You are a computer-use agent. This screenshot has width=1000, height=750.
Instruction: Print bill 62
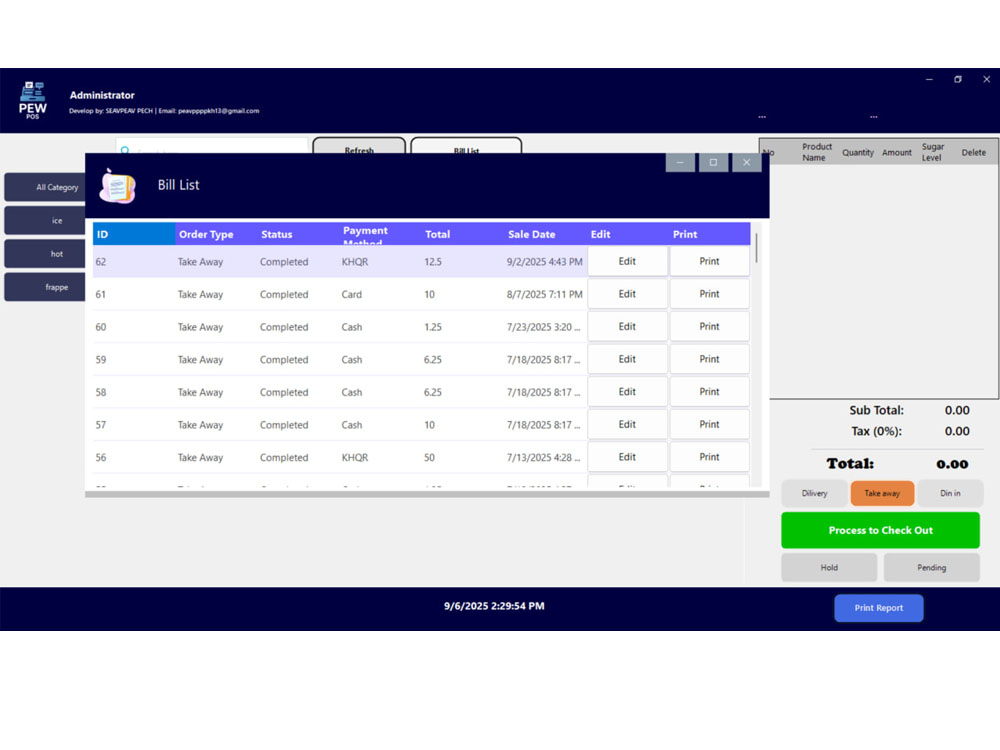click(x=709, y=261)
